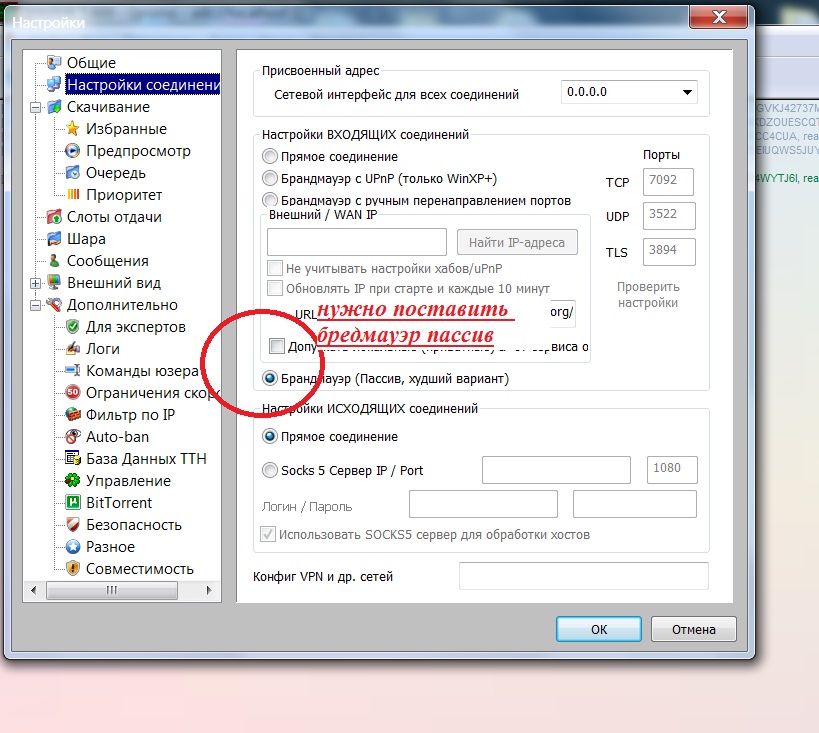Go to the Общие settings page
This screenshot has width=819, height=733.
coord(91,63)
